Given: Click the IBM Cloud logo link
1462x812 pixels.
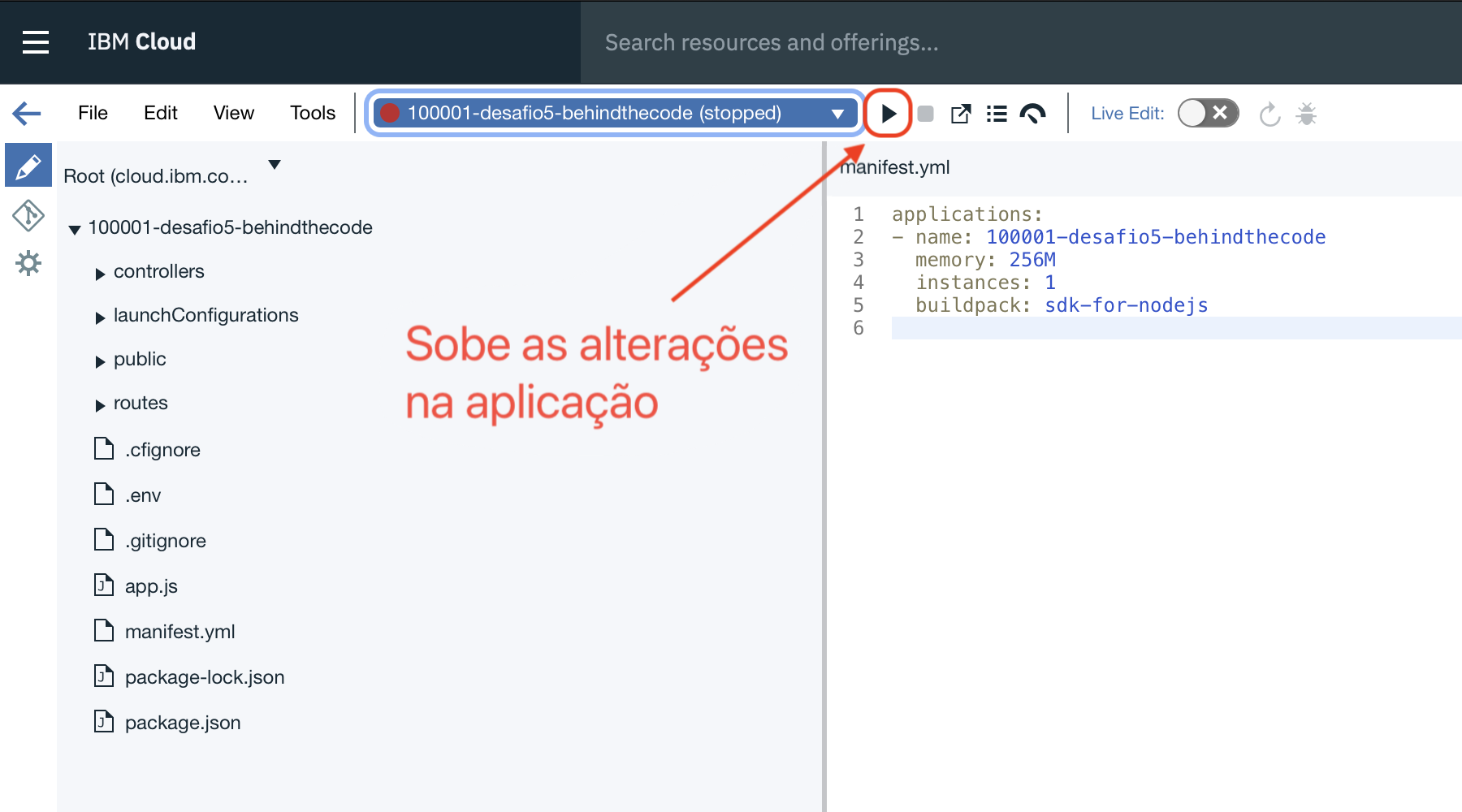Looking at the screenshot, I should [x=141, y=42].
